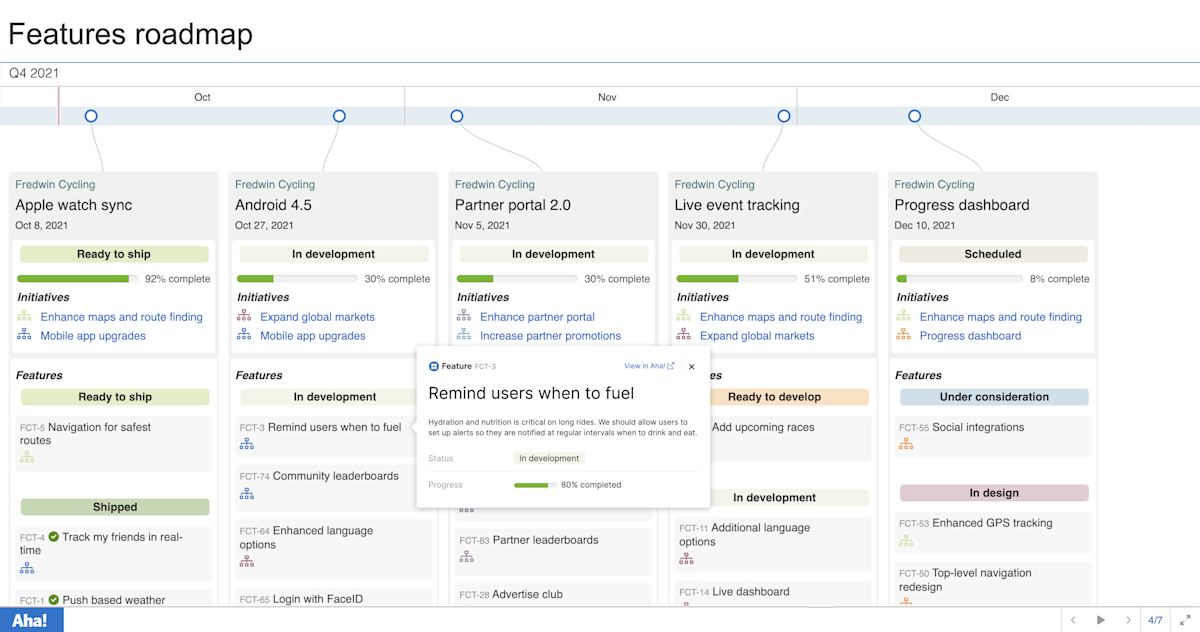Click the fullscreen expand icon in the bottom toolbar
The image size is (1200, 632).
[x=1184, y=619]
